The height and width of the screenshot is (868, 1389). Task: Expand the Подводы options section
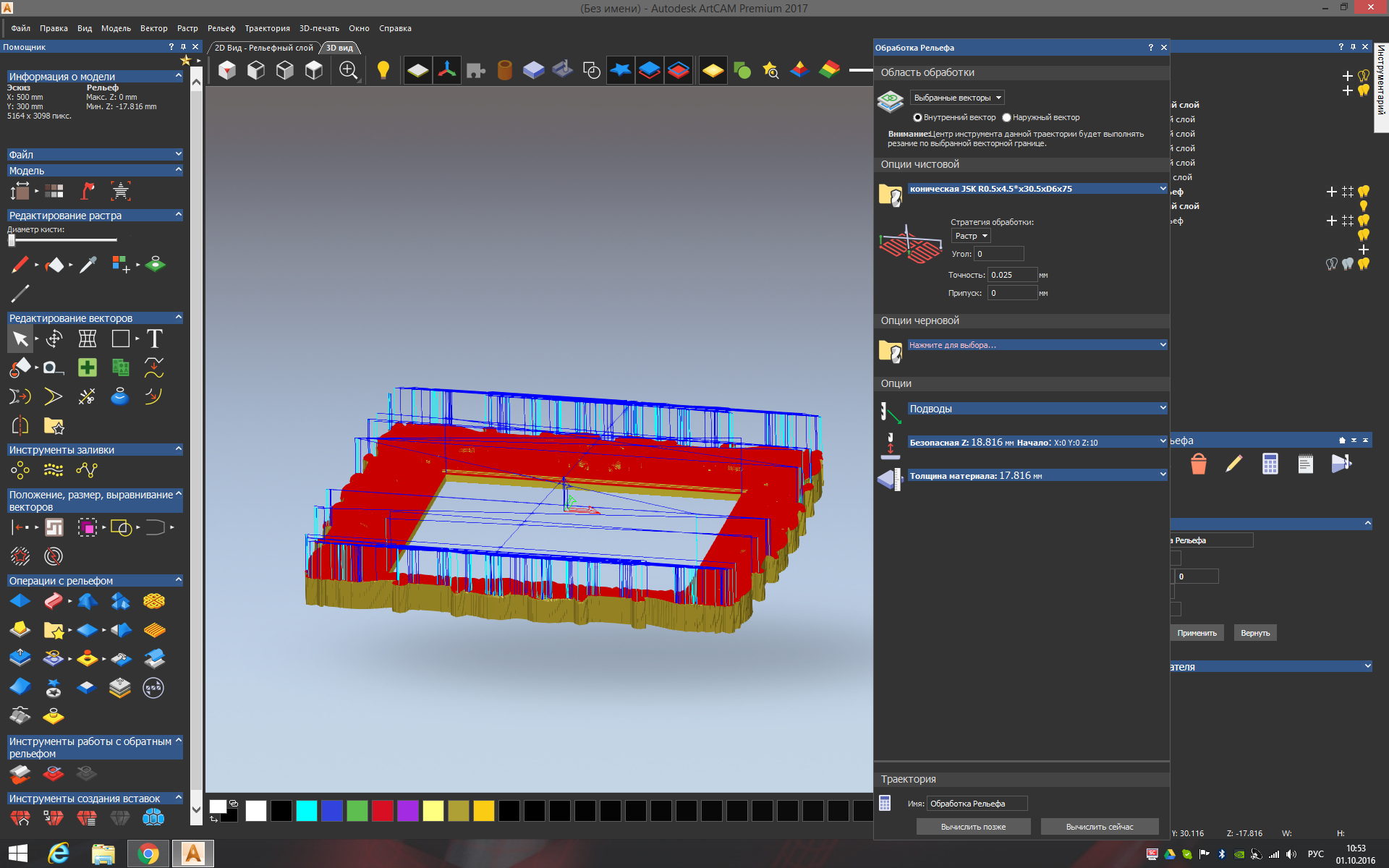(x=1037, y=409)
